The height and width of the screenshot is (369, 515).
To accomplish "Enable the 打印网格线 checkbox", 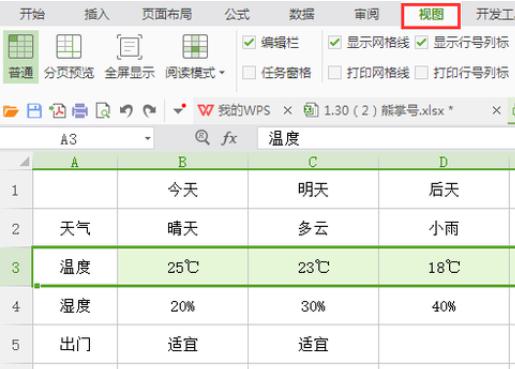I will point(335,72).
